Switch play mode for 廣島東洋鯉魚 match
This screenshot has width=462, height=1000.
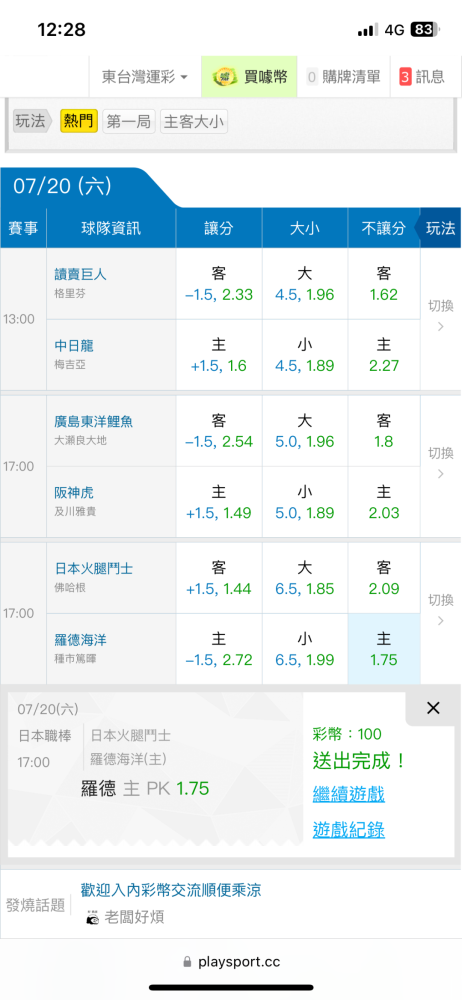441,464
